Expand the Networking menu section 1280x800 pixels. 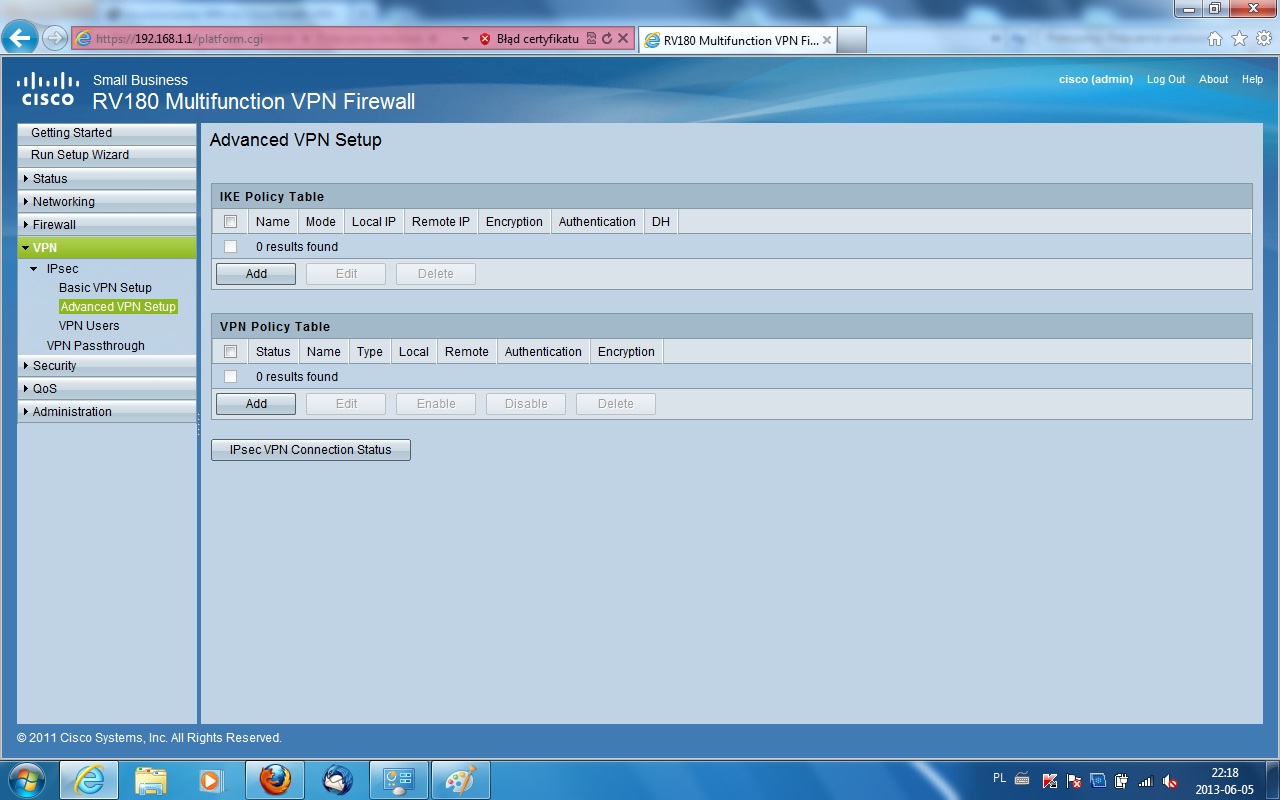click(107, 201)
